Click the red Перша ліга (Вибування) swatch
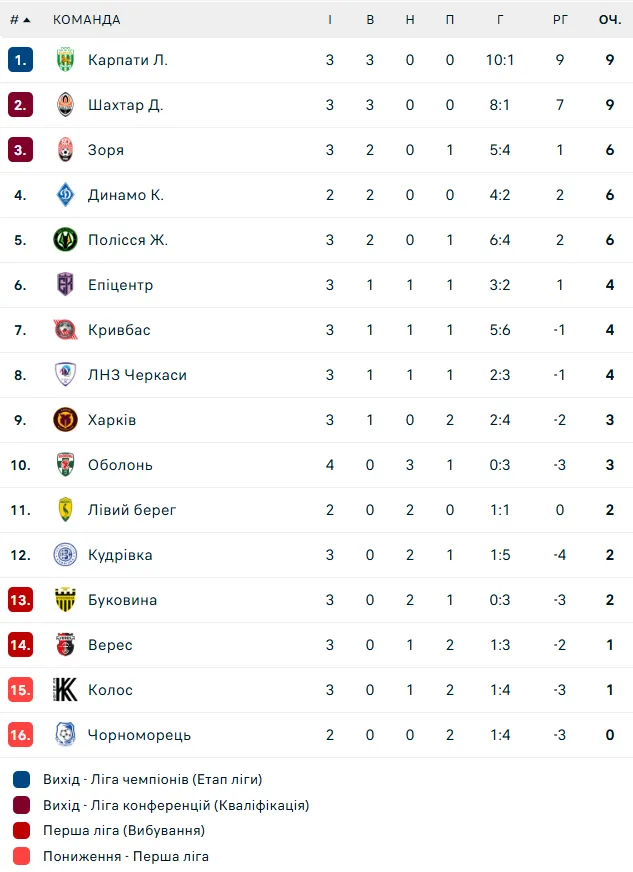The width and height of the screenshot is (633, 872). (22, 830)
